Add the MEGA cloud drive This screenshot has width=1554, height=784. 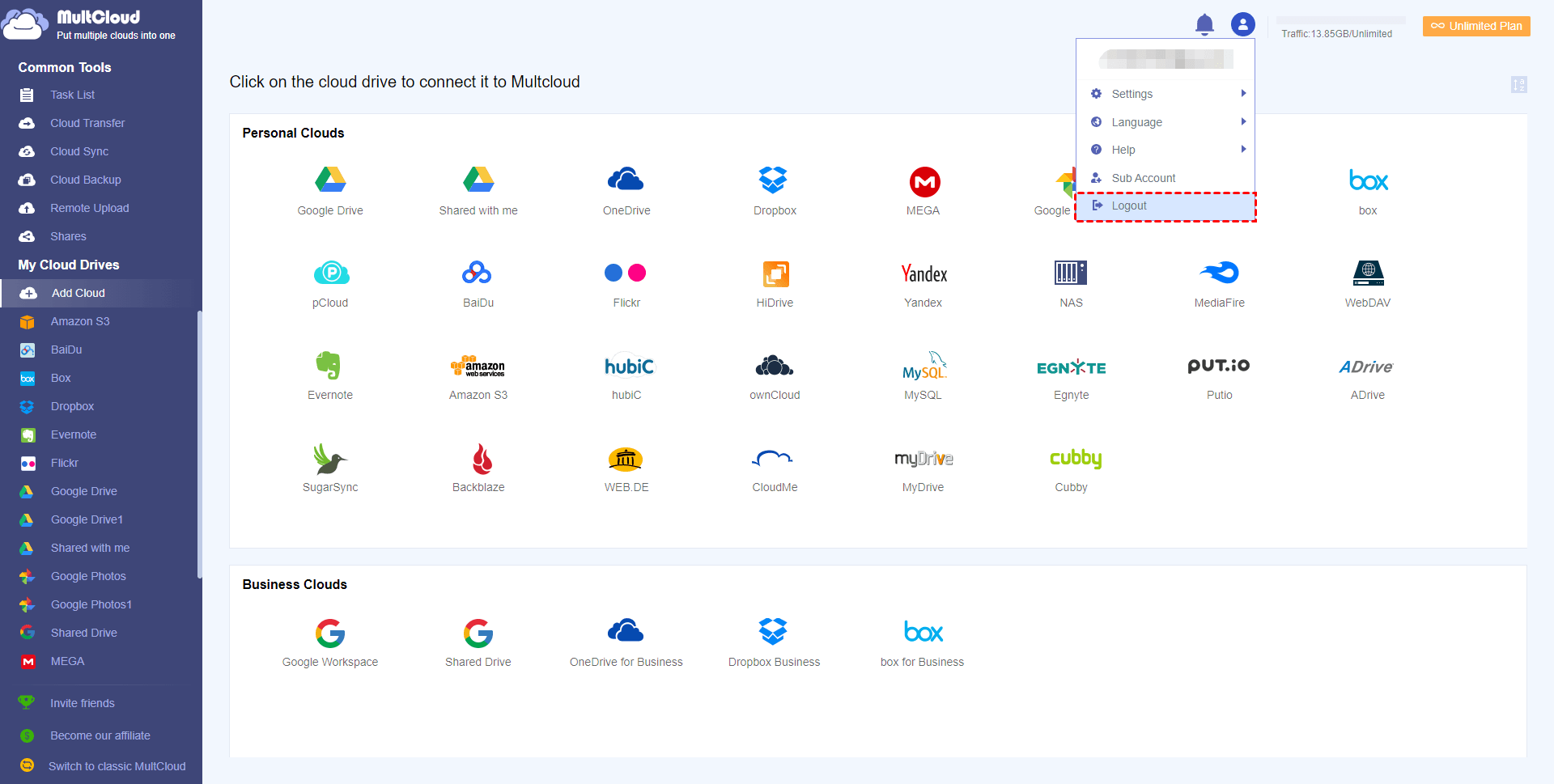(924, 182)
